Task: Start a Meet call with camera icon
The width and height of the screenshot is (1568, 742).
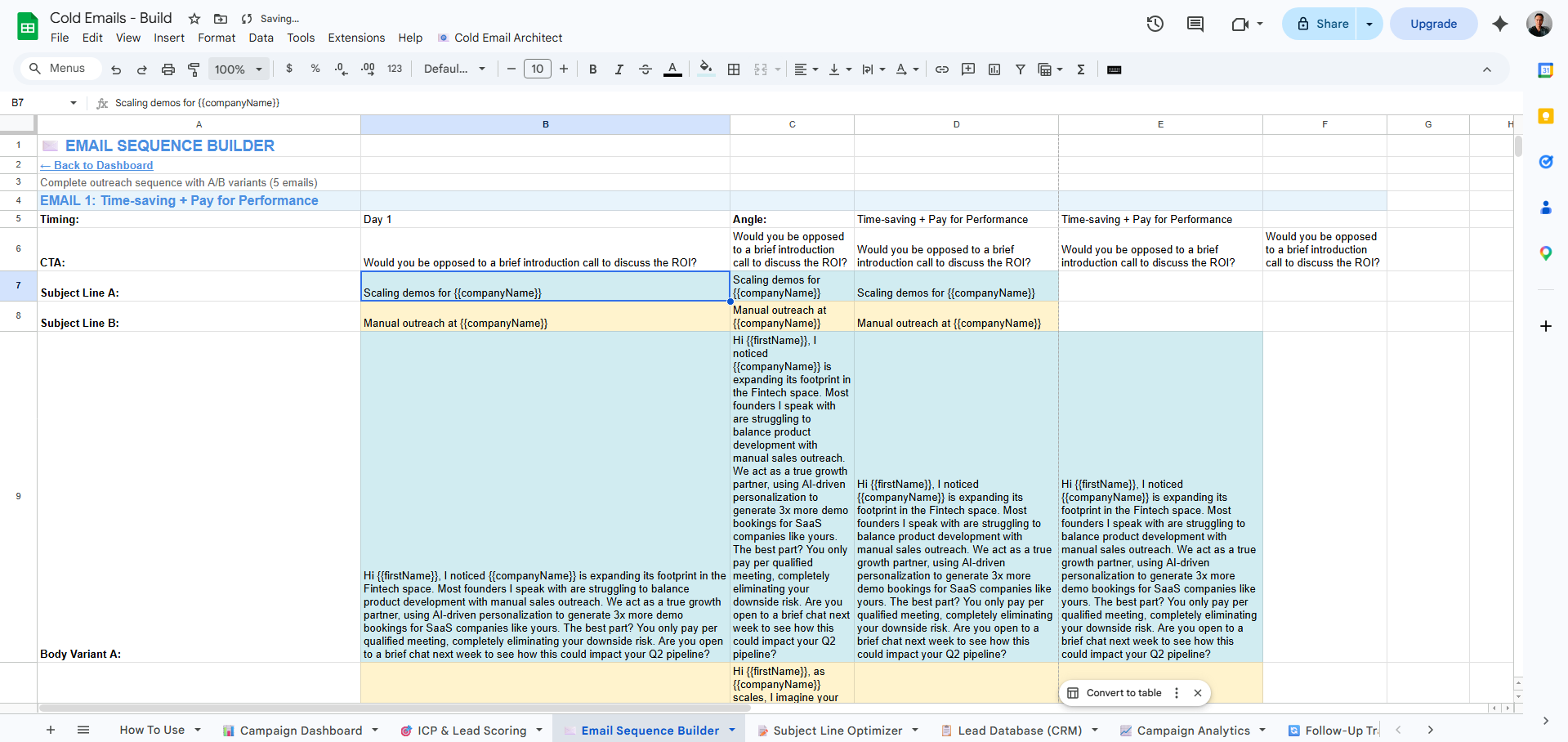Action: pos(1240,24)
